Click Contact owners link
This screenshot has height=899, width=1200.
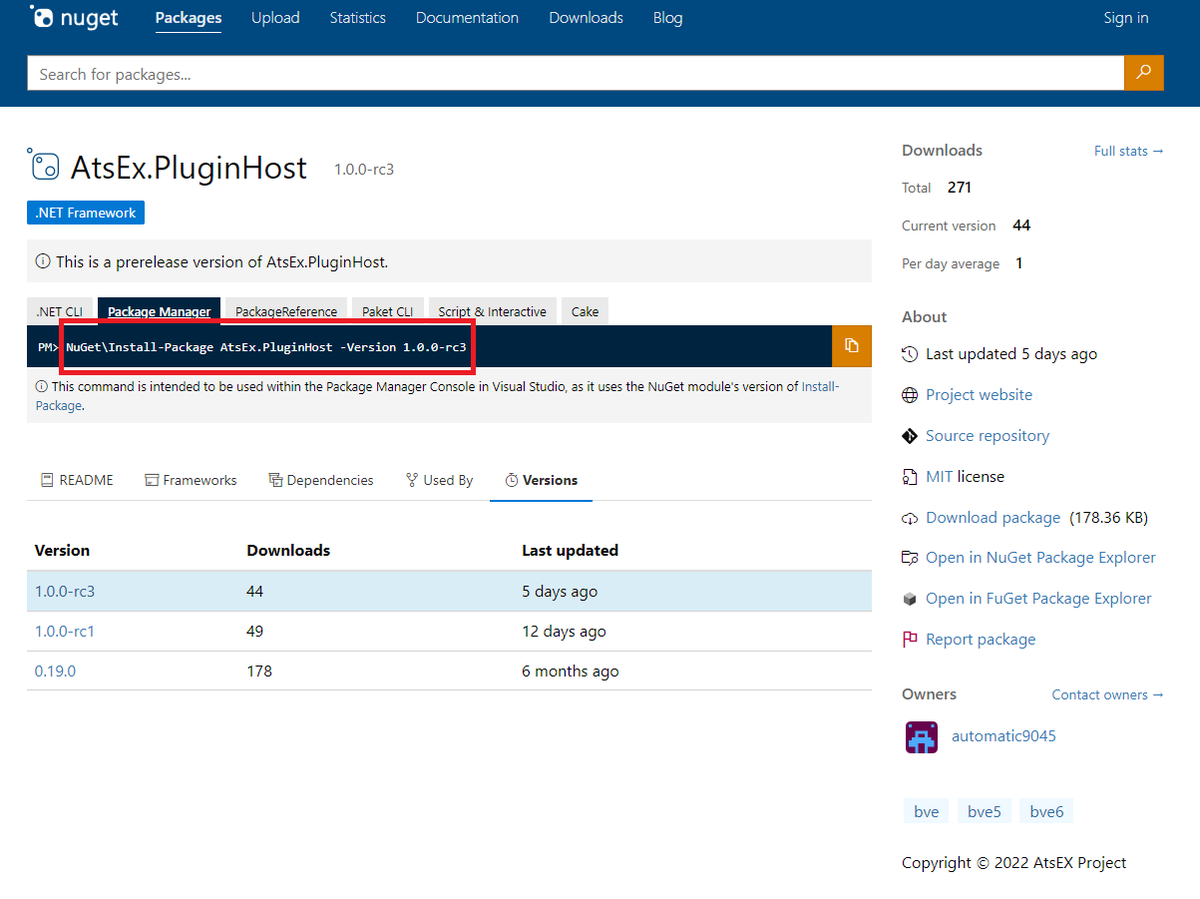pos(1108,695)
